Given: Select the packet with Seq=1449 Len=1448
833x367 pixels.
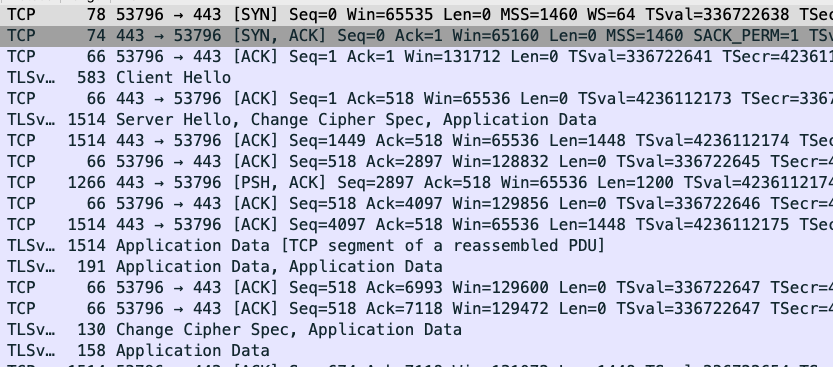Looking at the screenshot, I should click(x=416, y=140).
